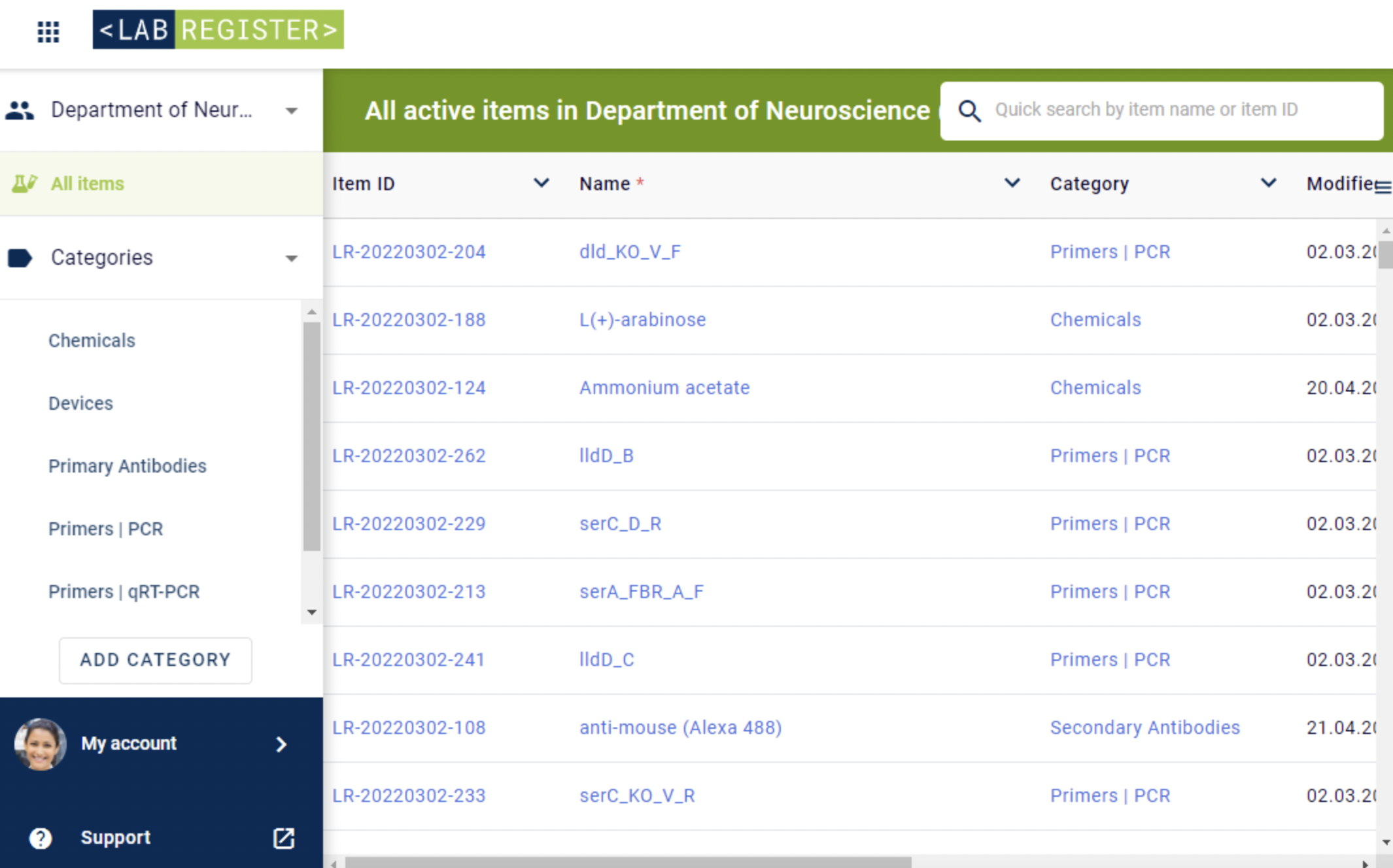1393x868 pixels.
Task: Open the Item ID column filter dropdown
Action: coord(541,184)
